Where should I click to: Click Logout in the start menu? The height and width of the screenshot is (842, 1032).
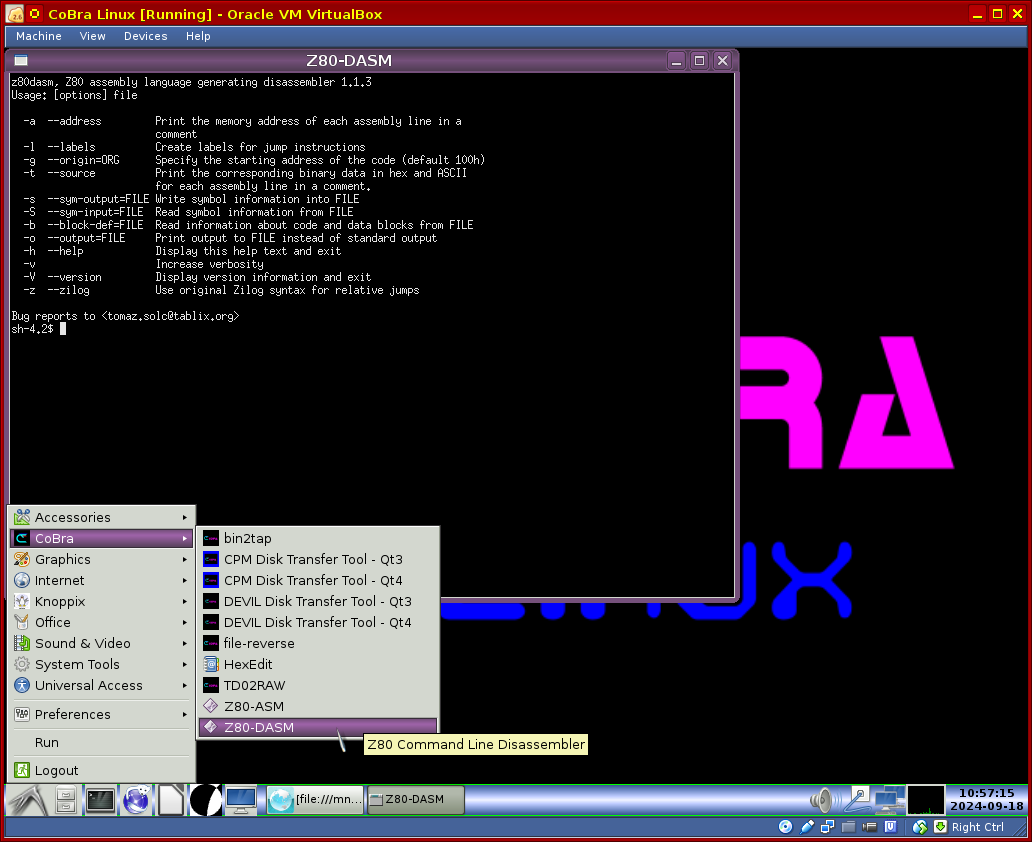(x=56, y=770)
